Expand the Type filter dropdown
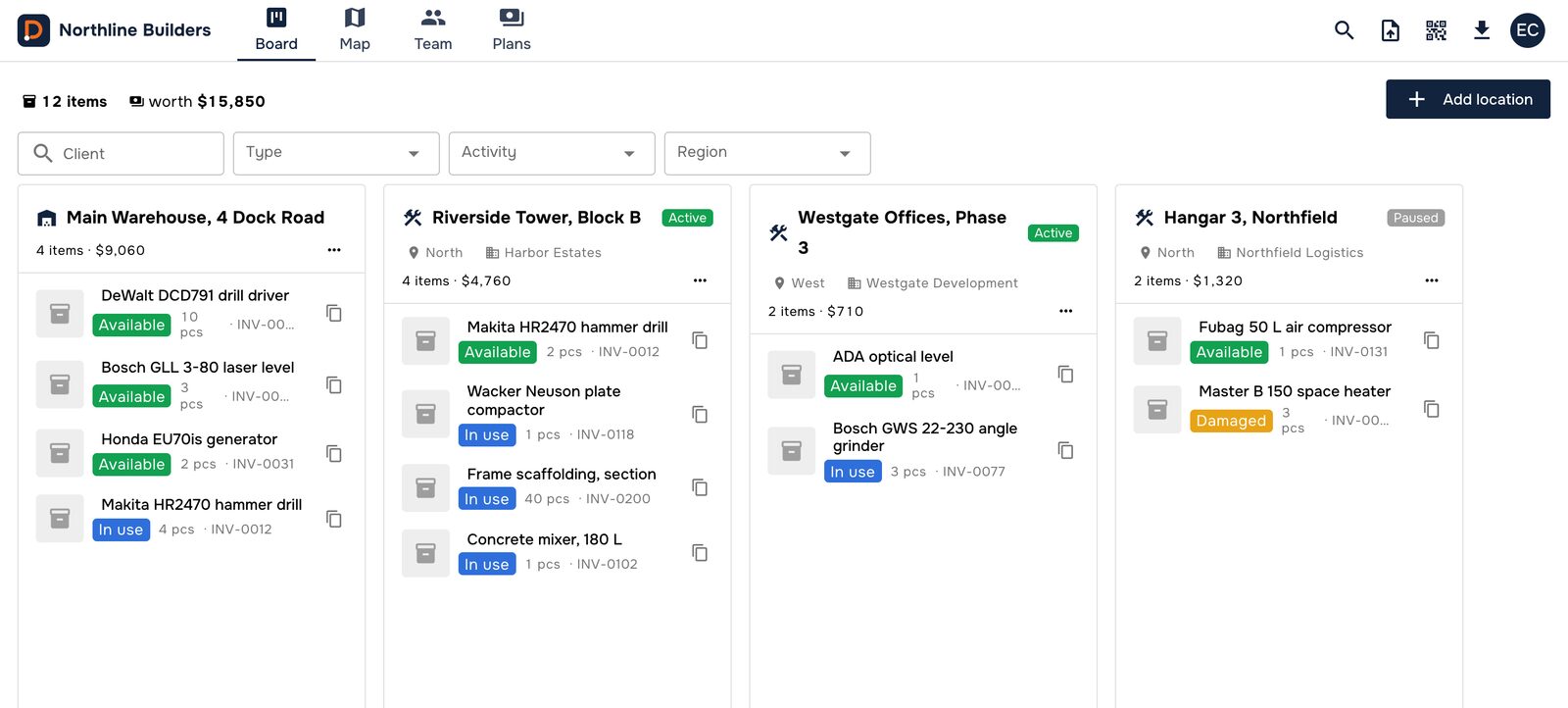Image resolution: width=1568 pixels, height=708 pixels. (x=336, y=153)
